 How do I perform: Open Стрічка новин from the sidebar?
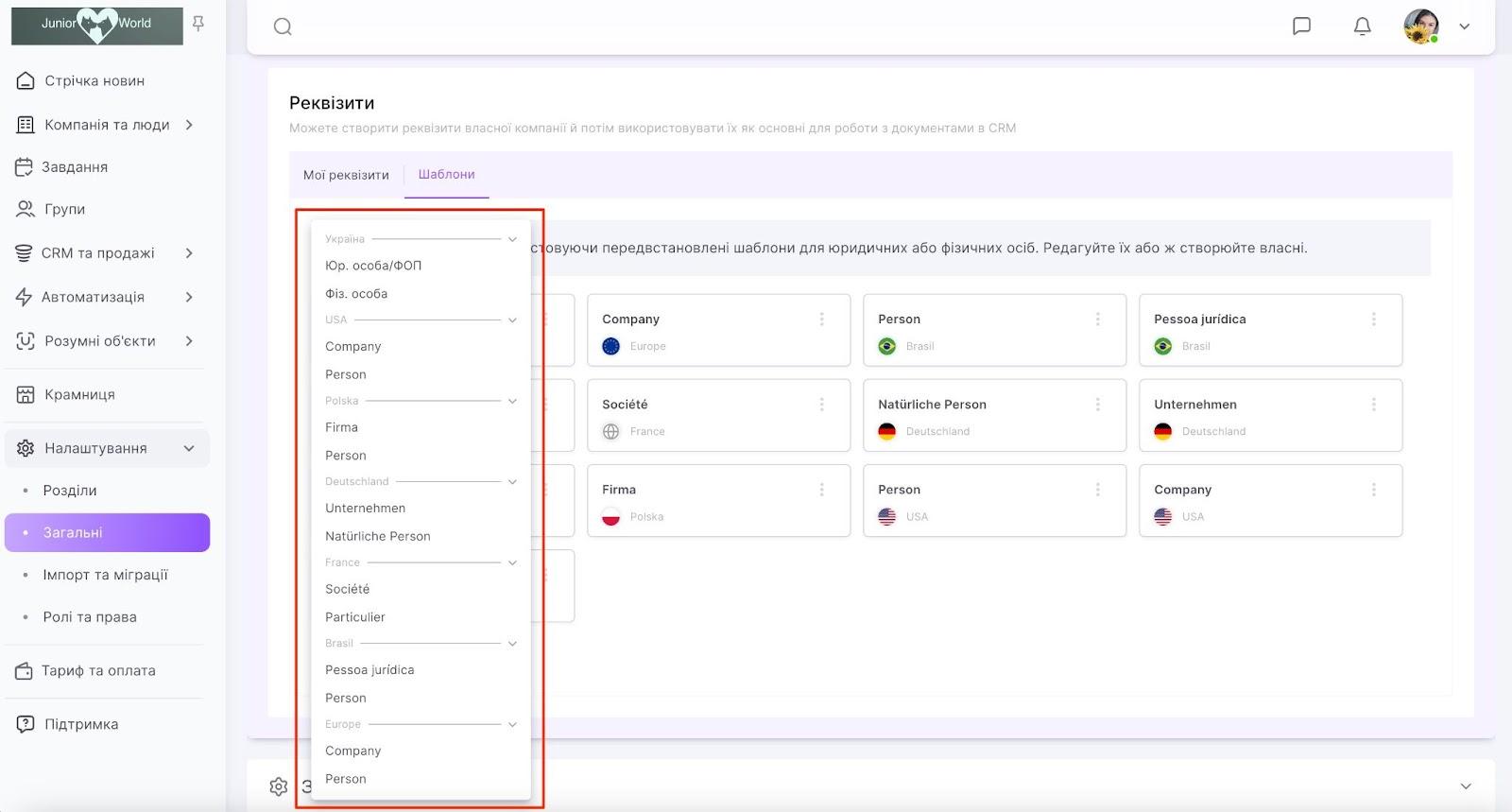[94, 81]
